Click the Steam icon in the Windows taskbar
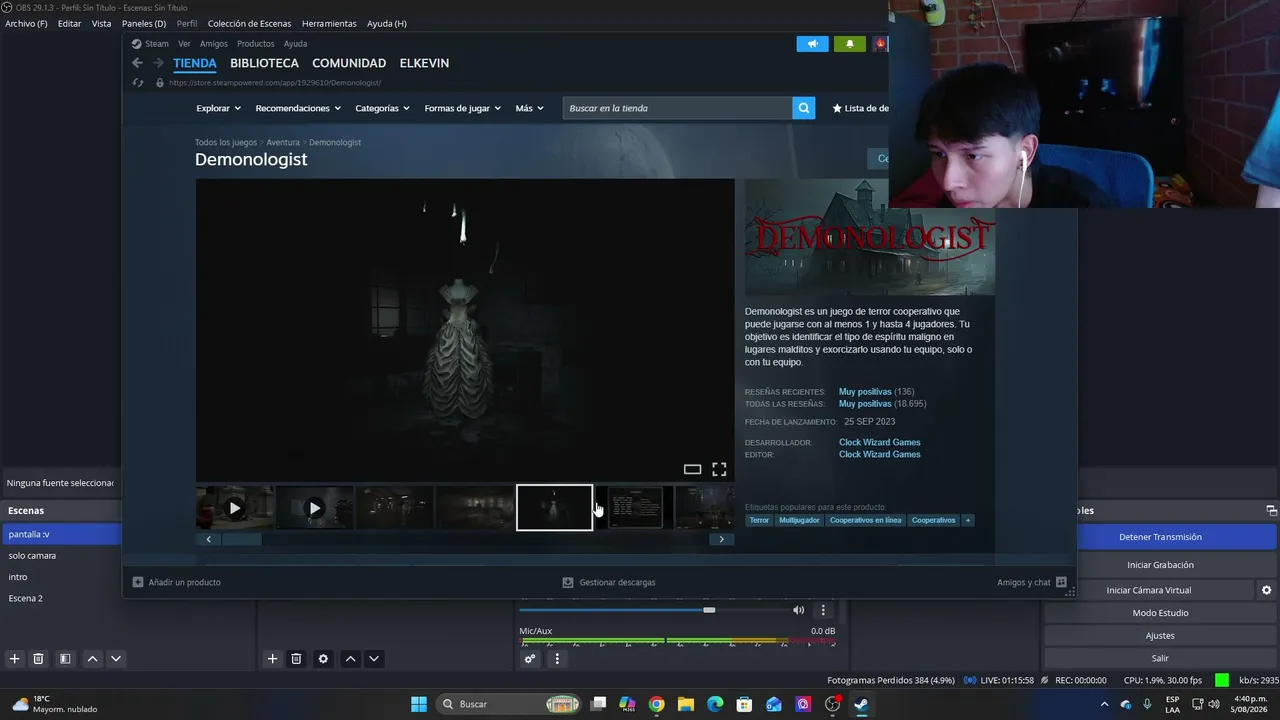 tap(860, 704)
